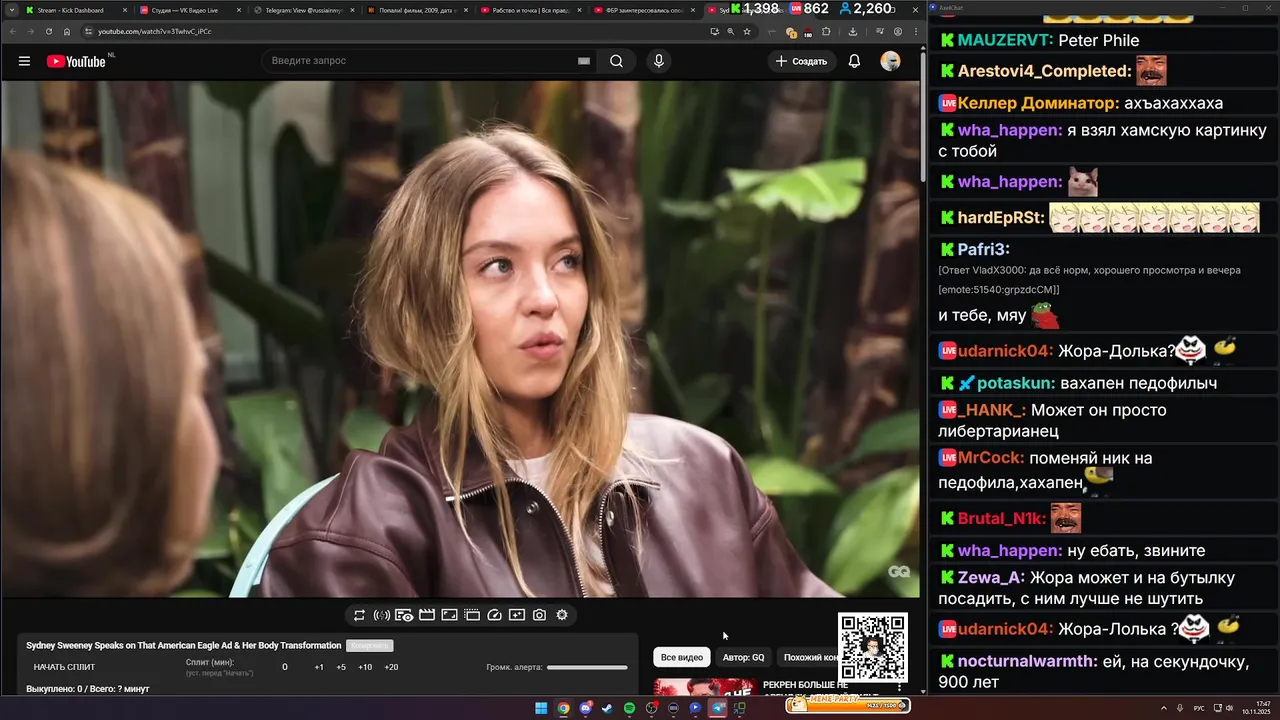Click username MAUZERVT in chat
The width and height of the screenshot is (1280, 720).
[x=1004, y=40]
